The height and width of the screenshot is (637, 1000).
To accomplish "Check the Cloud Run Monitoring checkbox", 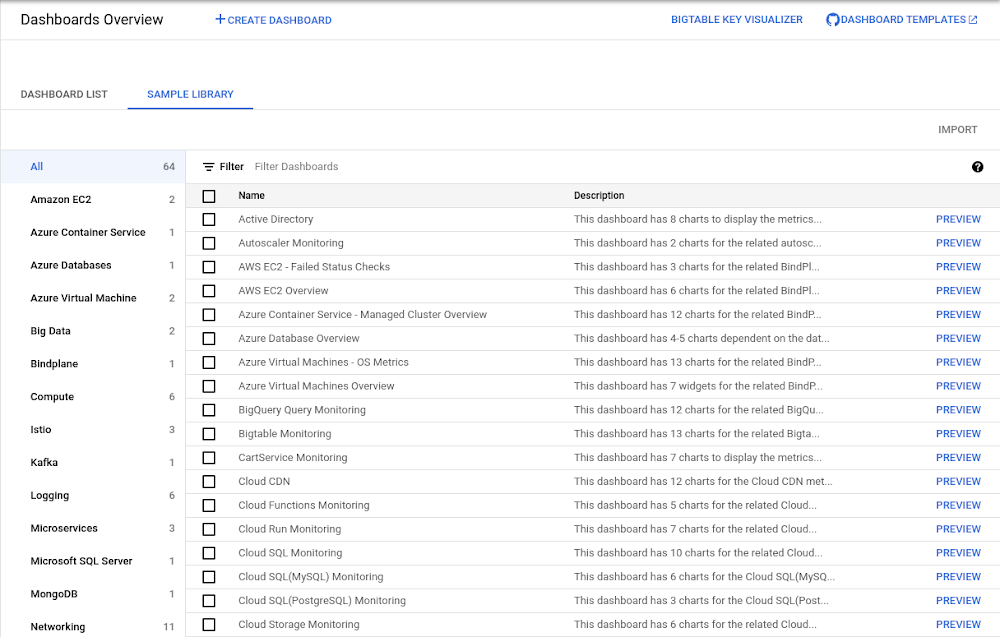I will (209, 529).
